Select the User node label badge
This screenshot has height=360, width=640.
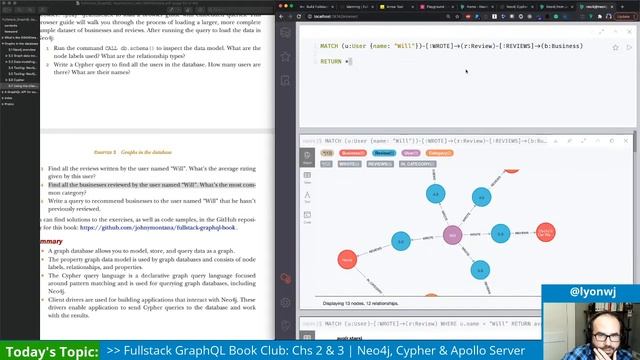click(x=411, y=153)
